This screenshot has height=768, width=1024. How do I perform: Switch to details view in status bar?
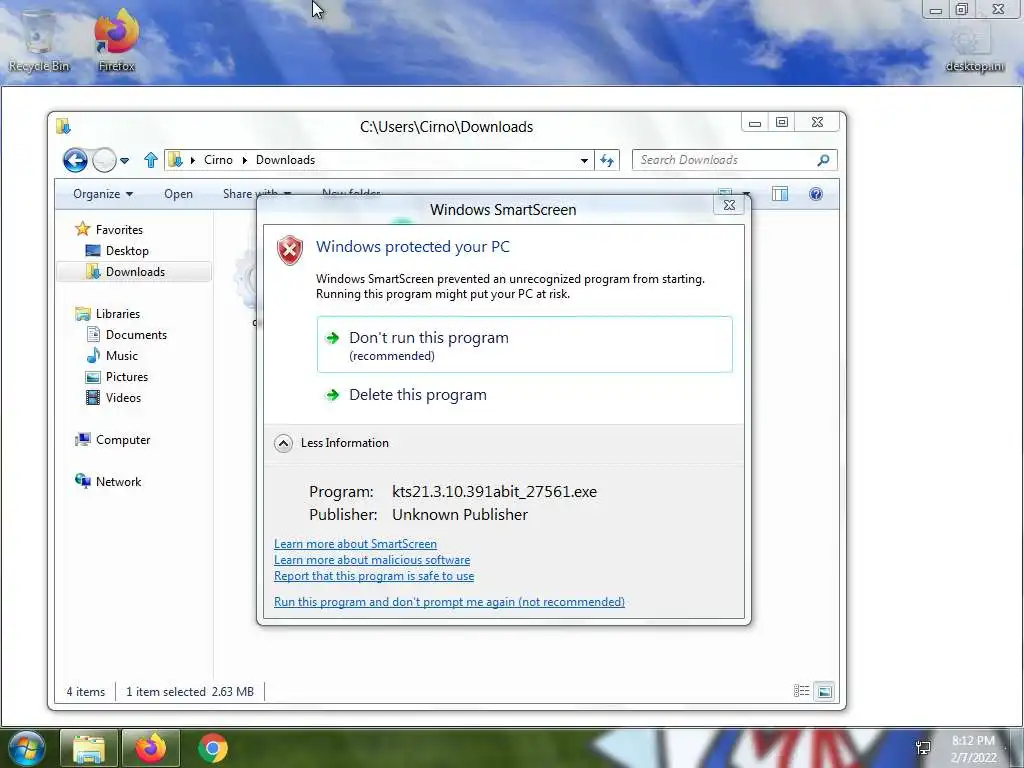point(801,691)
